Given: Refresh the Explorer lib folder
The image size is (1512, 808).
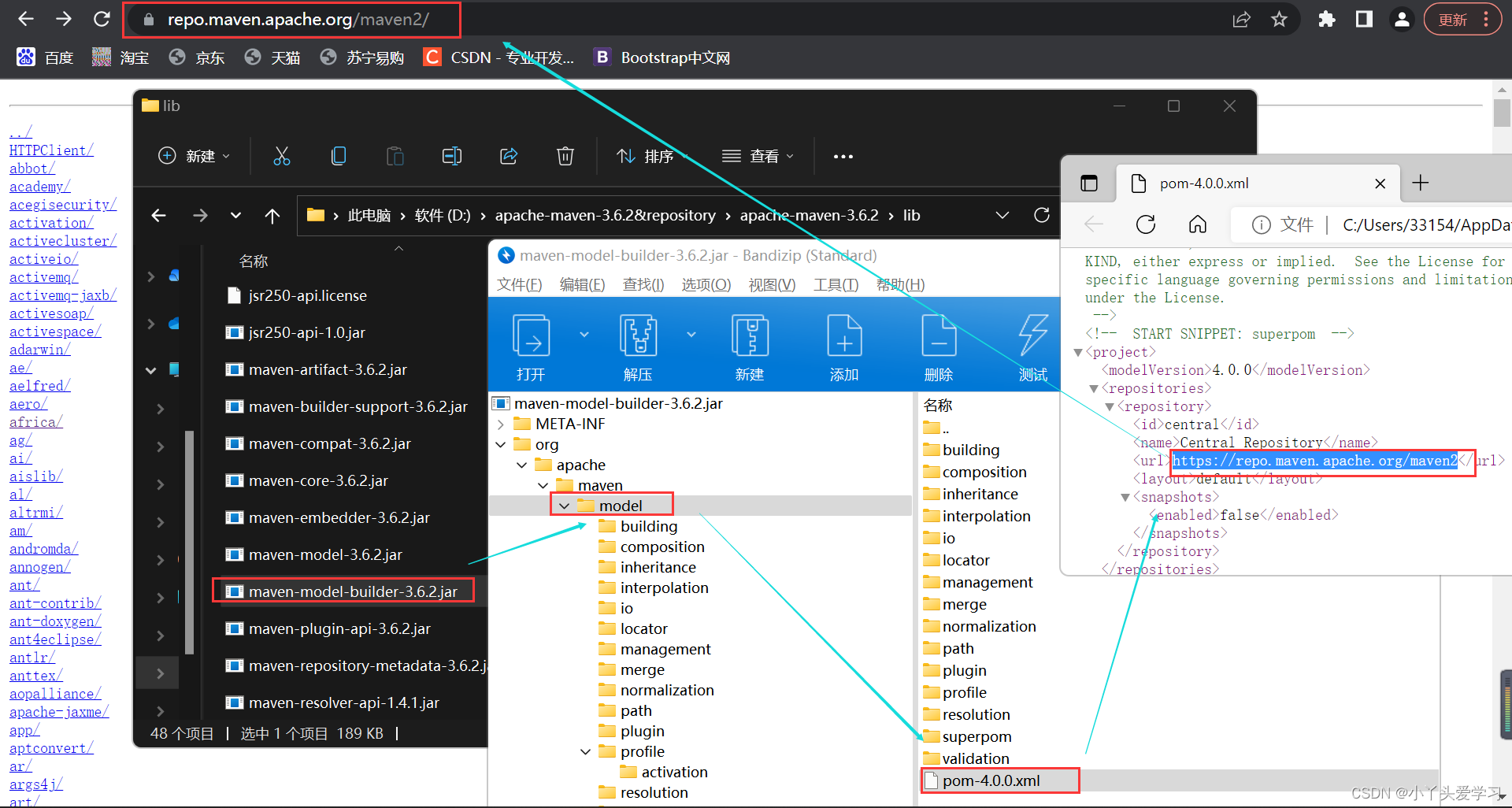Looking at the screenshot, I should tap(1042, 215).
